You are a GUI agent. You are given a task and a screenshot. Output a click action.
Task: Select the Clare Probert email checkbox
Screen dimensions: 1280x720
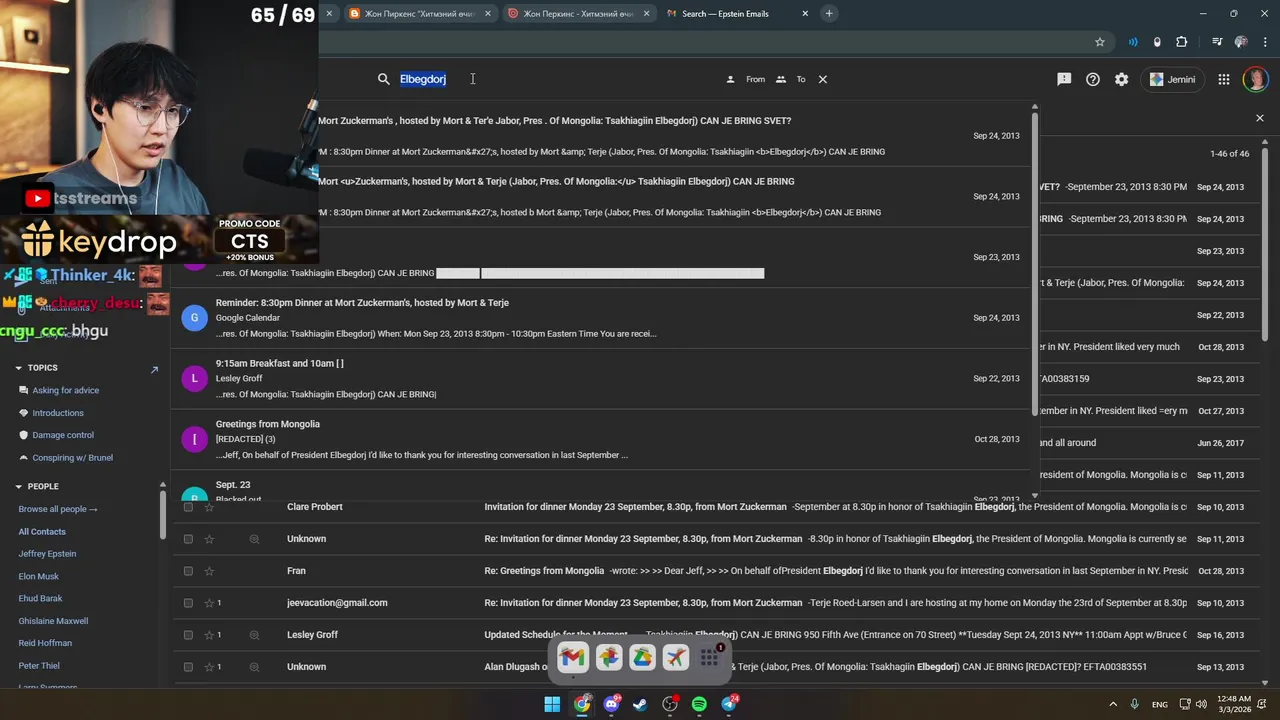click(x=188, y=507)
